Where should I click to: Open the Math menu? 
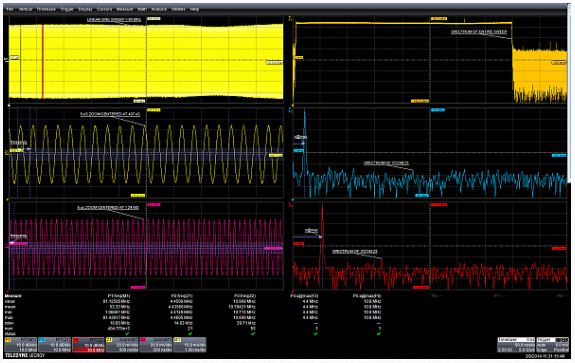[x=142, y=9]
